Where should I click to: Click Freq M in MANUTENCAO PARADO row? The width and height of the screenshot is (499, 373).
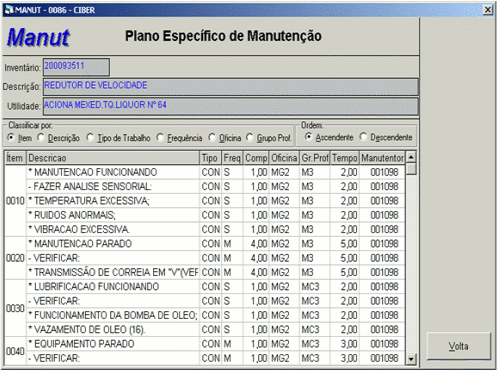click(x=232, y=244)
